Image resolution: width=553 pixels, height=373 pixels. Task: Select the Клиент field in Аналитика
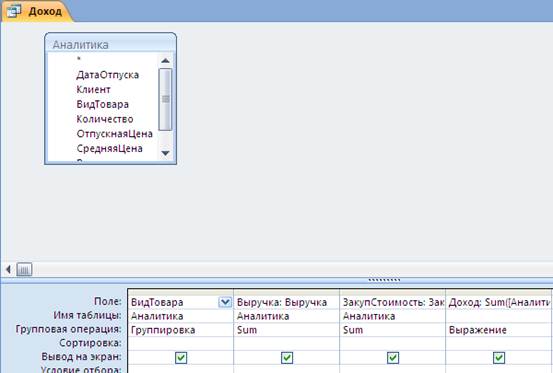[93, 90]
